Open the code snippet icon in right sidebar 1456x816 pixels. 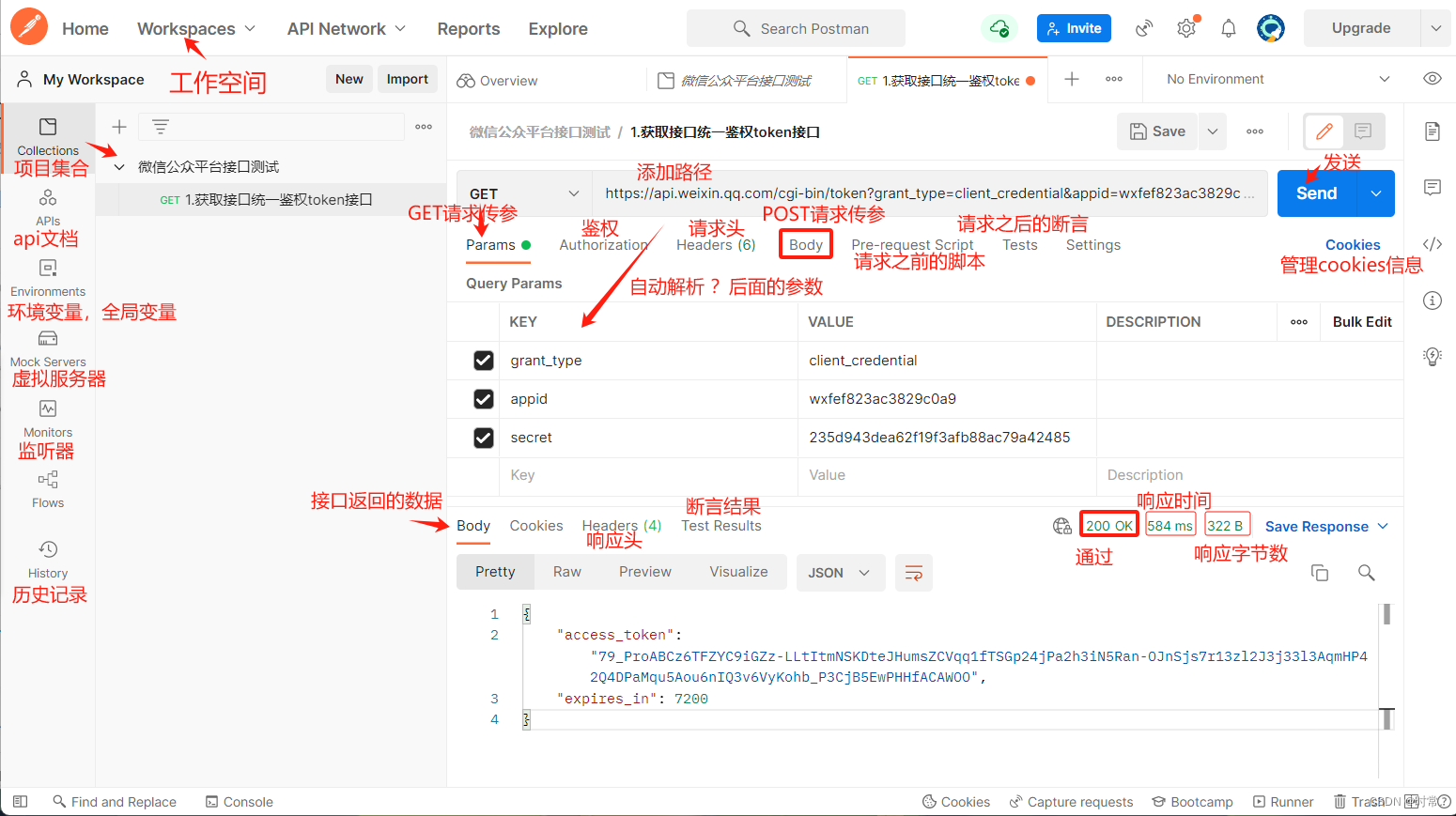coord(1433,244)
